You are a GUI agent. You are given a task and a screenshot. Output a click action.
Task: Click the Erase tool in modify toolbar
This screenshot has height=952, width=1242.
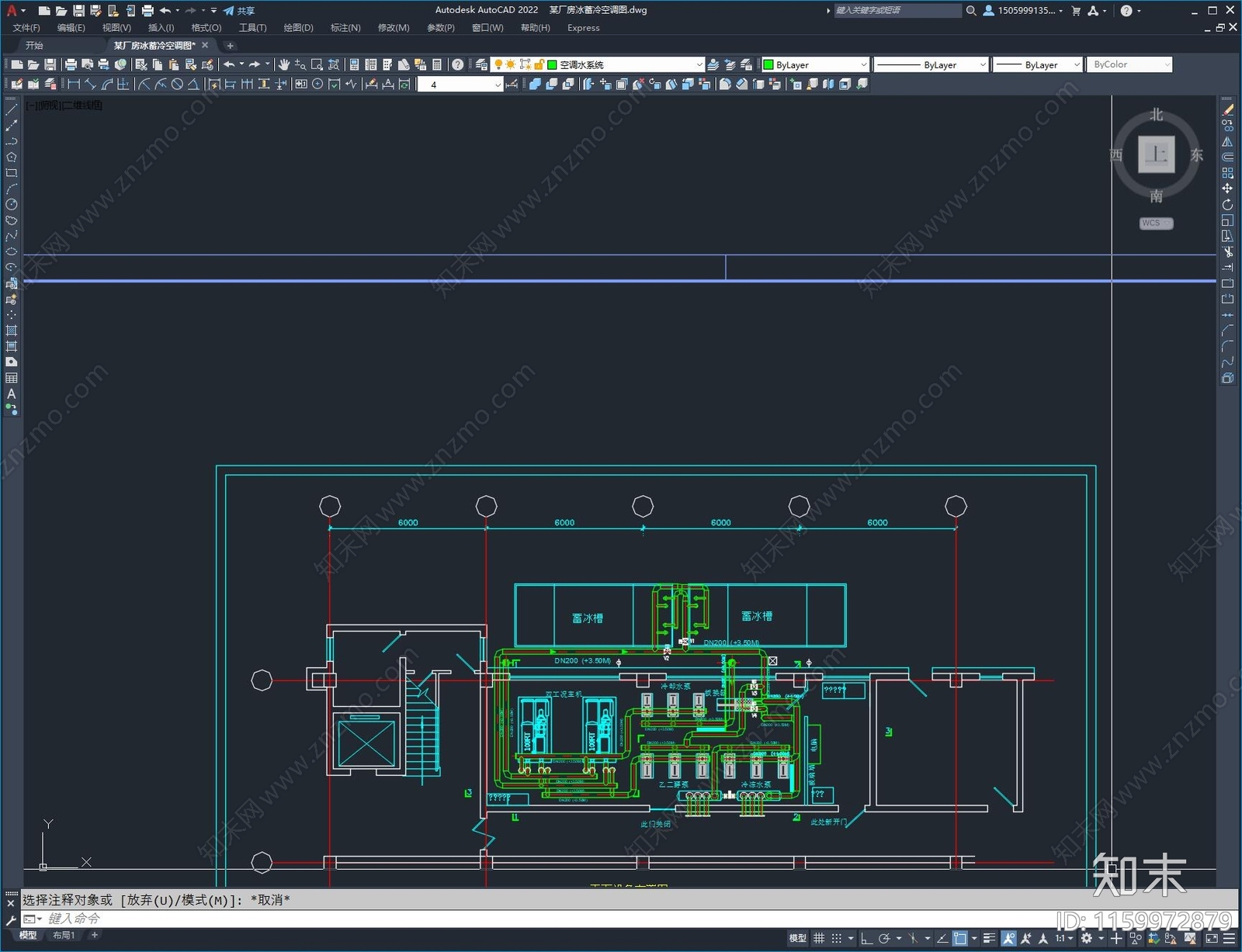pyautogui.click(x=1227, y=109)
